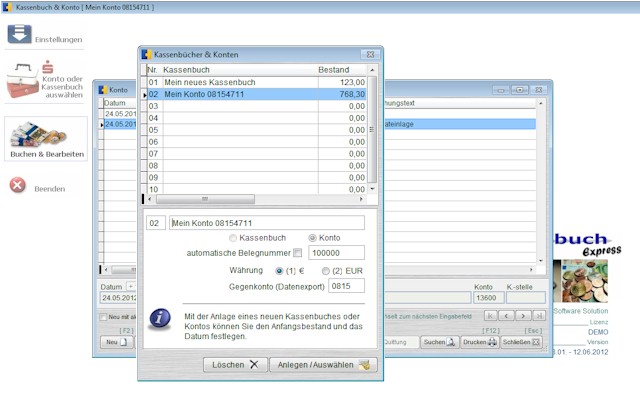Image resolution: width=640 pixels, height=400 pixels.
Task: Select the Konto radio button
Action: click(312, 238)
